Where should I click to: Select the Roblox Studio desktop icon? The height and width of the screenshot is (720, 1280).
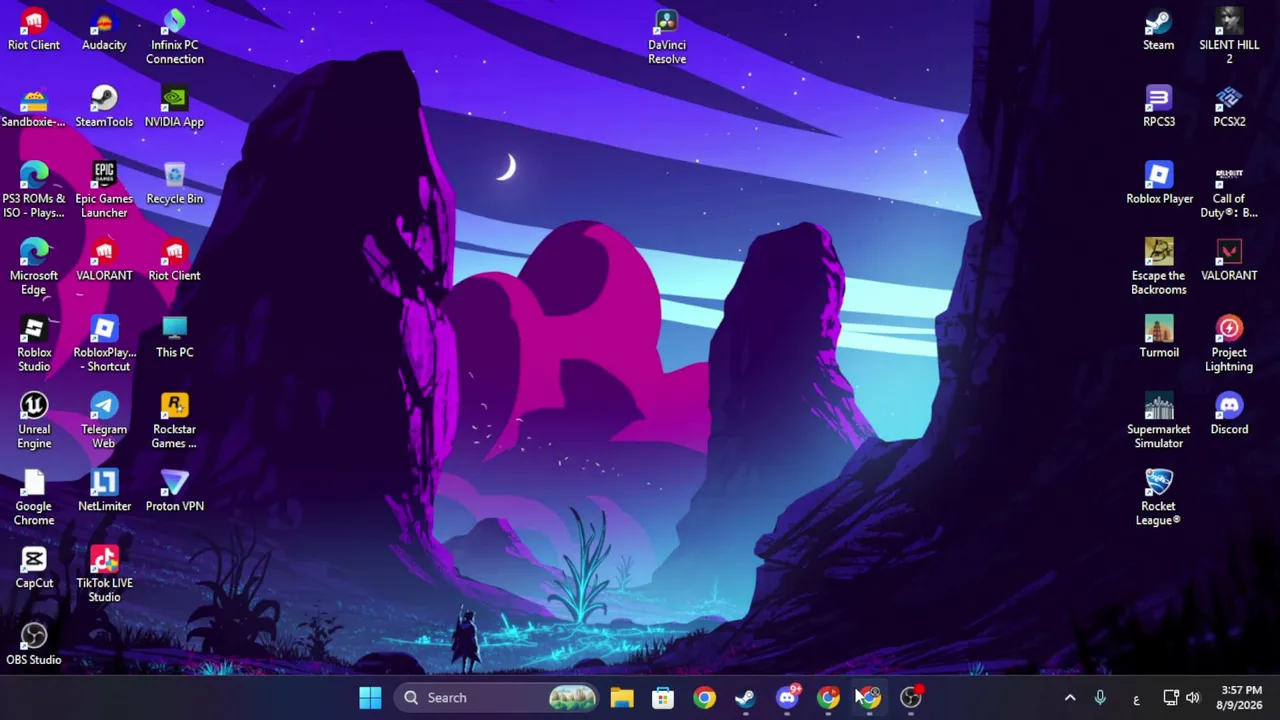click(34, 344)
